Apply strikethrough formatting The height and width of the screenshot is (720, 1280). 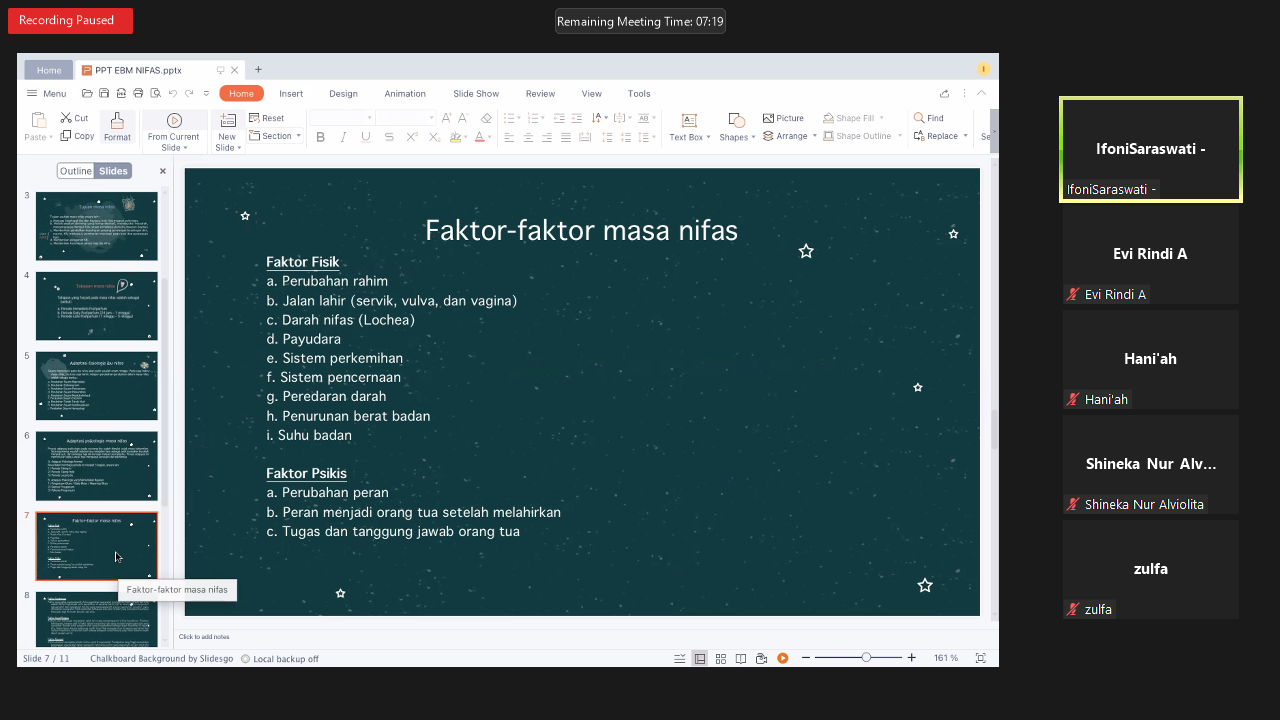[389, 137]
